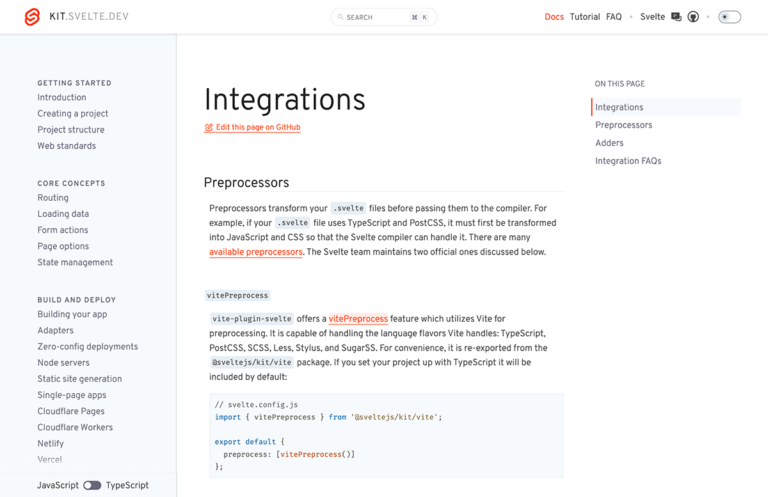Click the TypeScript label in sidebar footer
The image size is (768, 497).
click(127, 485)
